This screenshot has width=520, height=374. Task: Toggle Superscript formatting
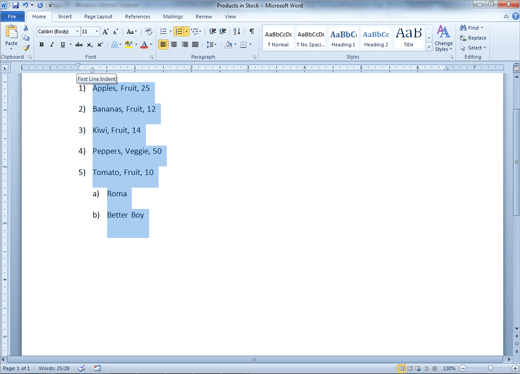coord(100,45)
